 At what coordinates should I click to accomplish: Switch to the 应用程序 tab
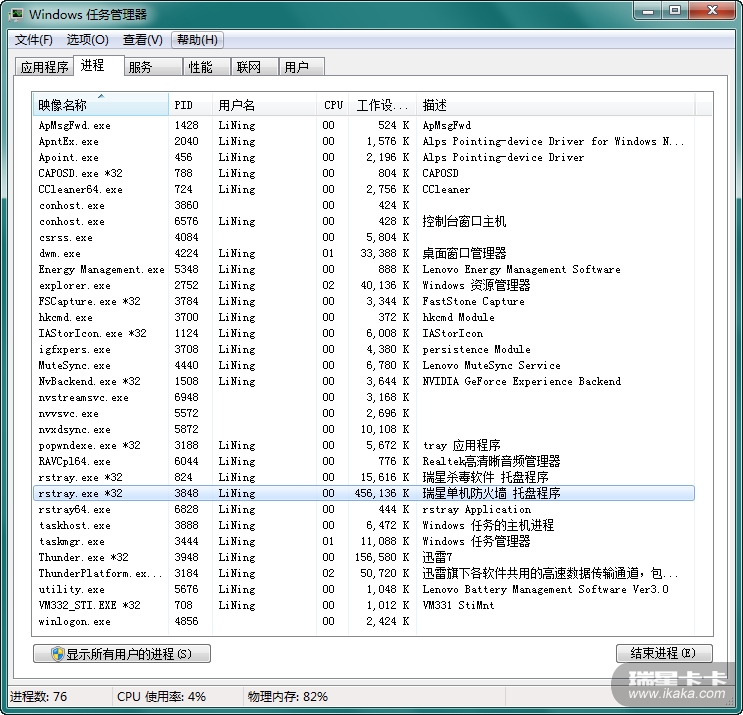[x=45, y=67]
